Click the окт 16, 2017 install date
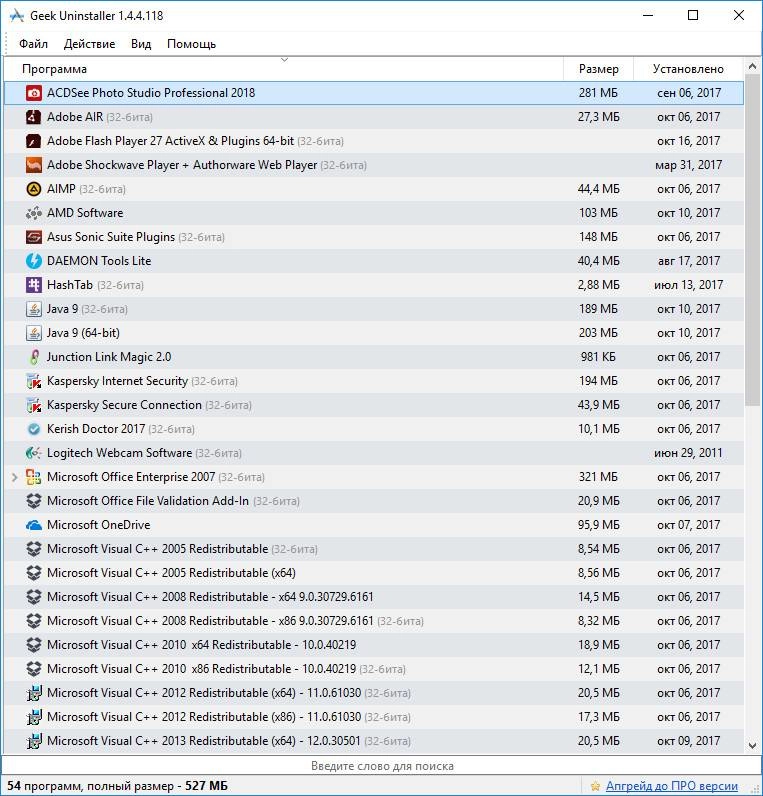763x796 pixels. (x=688, y=141)
